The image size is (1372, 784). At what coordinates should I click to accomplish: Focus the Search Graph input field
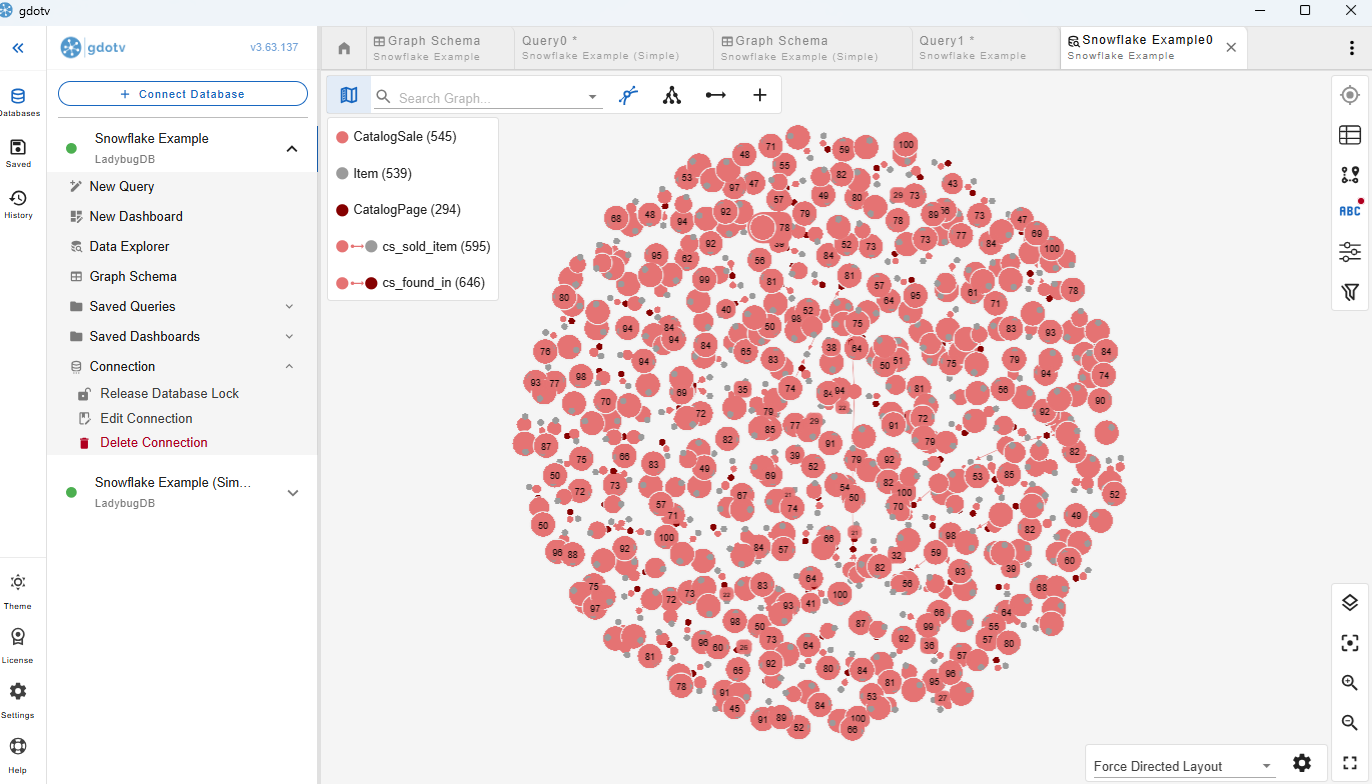click(x=490, y=98)
